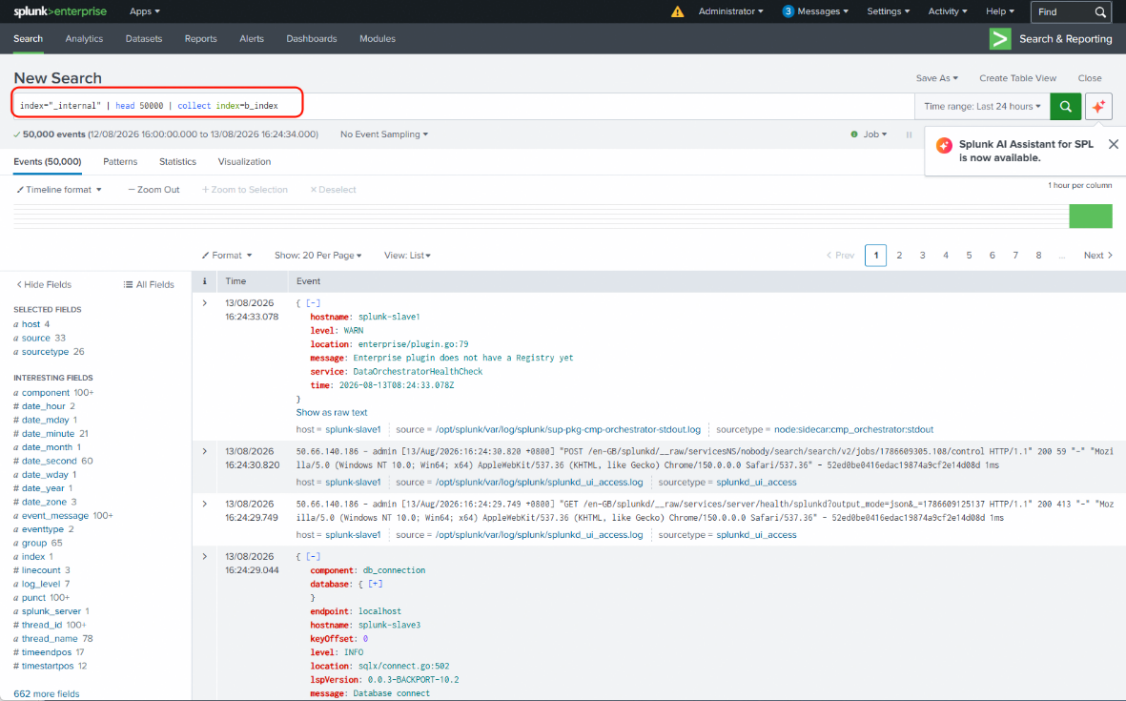Select the log_level field
Image resolution: width=1126 pixels, height=701 pixels.
tap(42, 584)
